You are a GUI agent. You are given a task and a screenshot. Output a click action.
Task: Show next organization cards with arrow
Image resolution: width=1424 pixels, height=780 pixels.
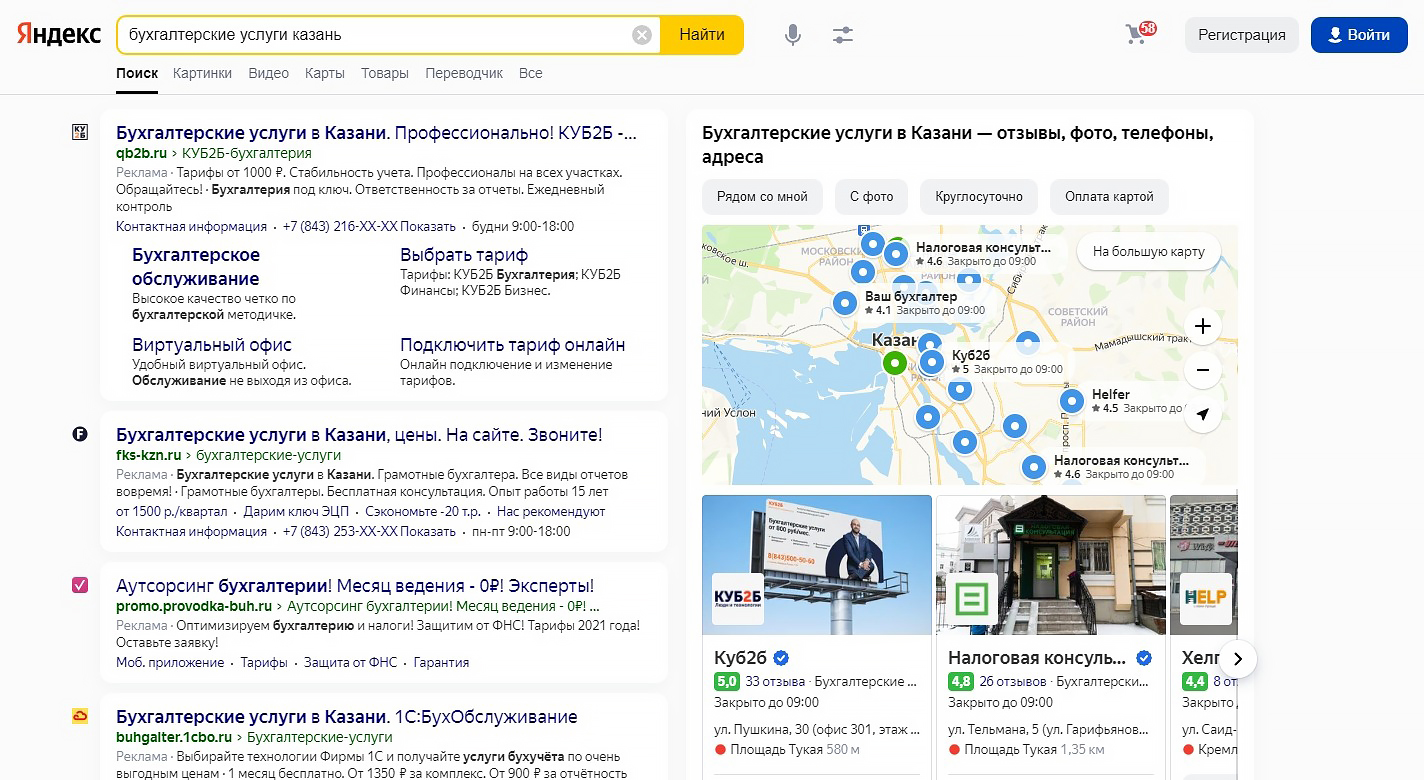click(1238, 659)
